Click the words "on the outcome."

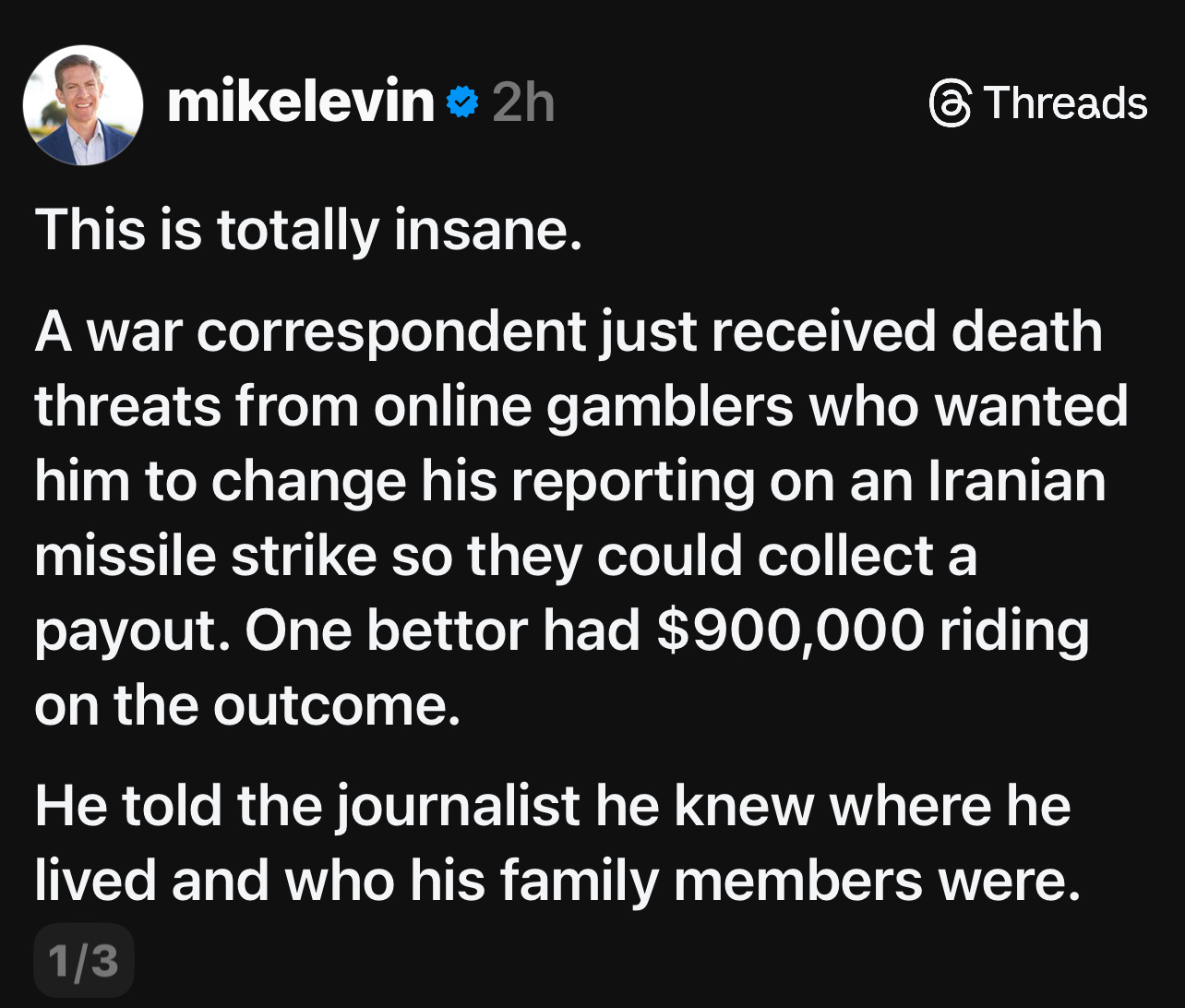247,705
